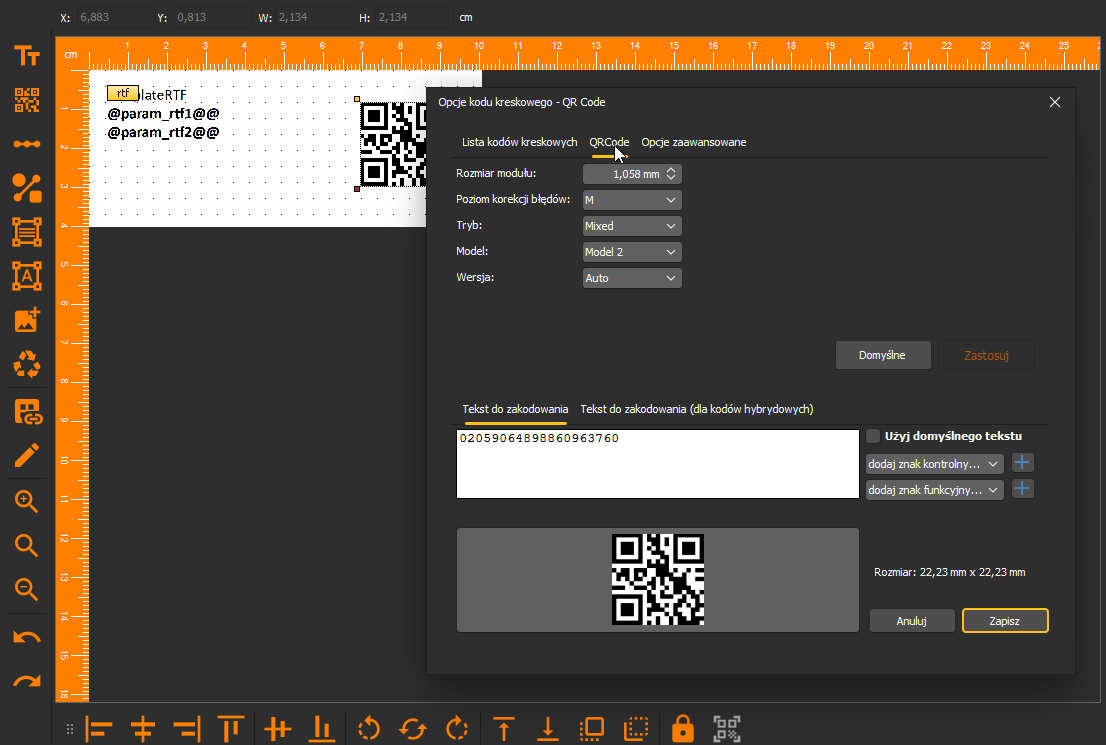
Task: Select the Tekst do zakodowania tab
Action: [x=515, y=409]
